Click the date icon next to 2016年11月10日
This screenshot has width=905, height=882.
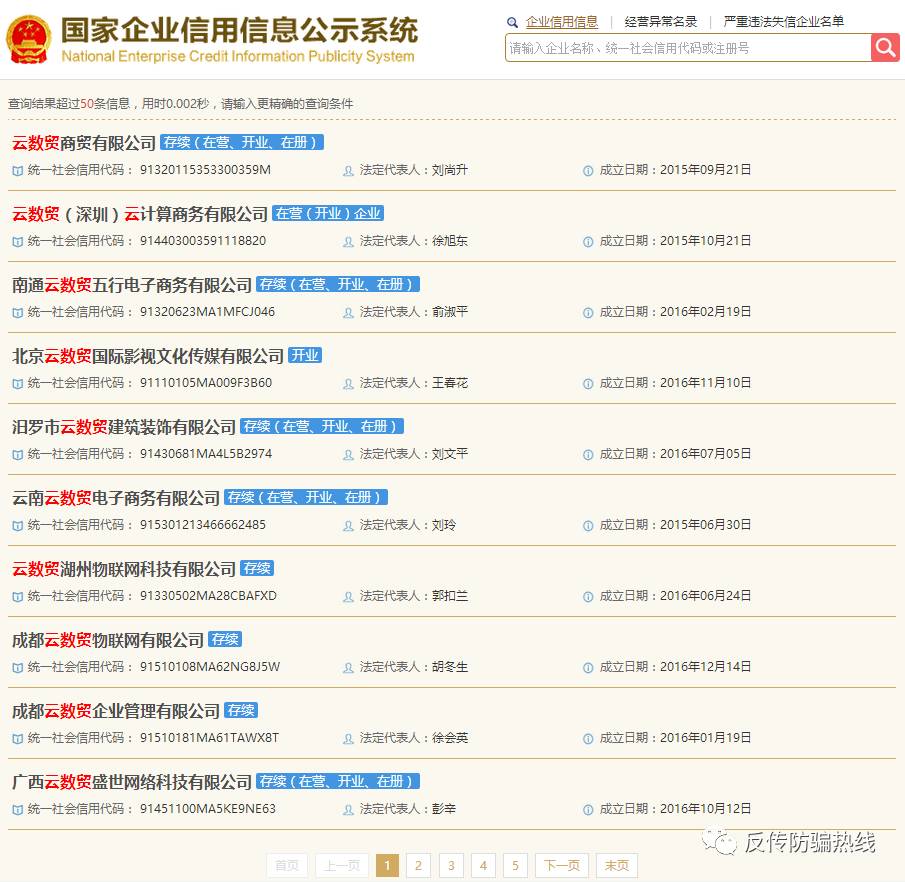[588, 384]
